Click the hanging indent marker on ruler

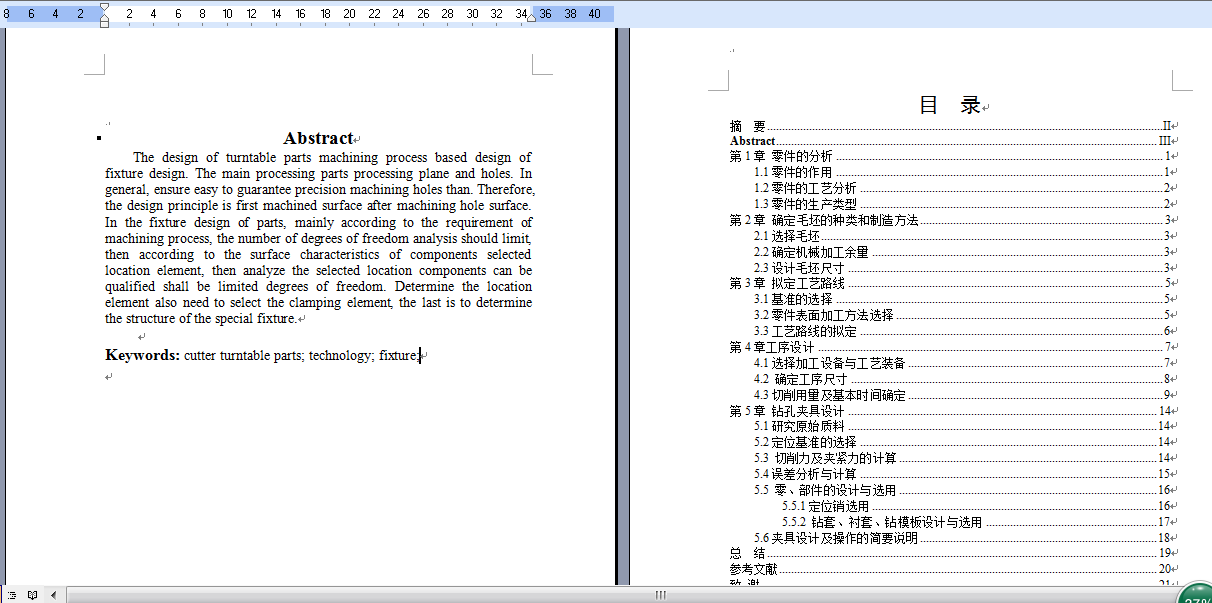[104, 20]
